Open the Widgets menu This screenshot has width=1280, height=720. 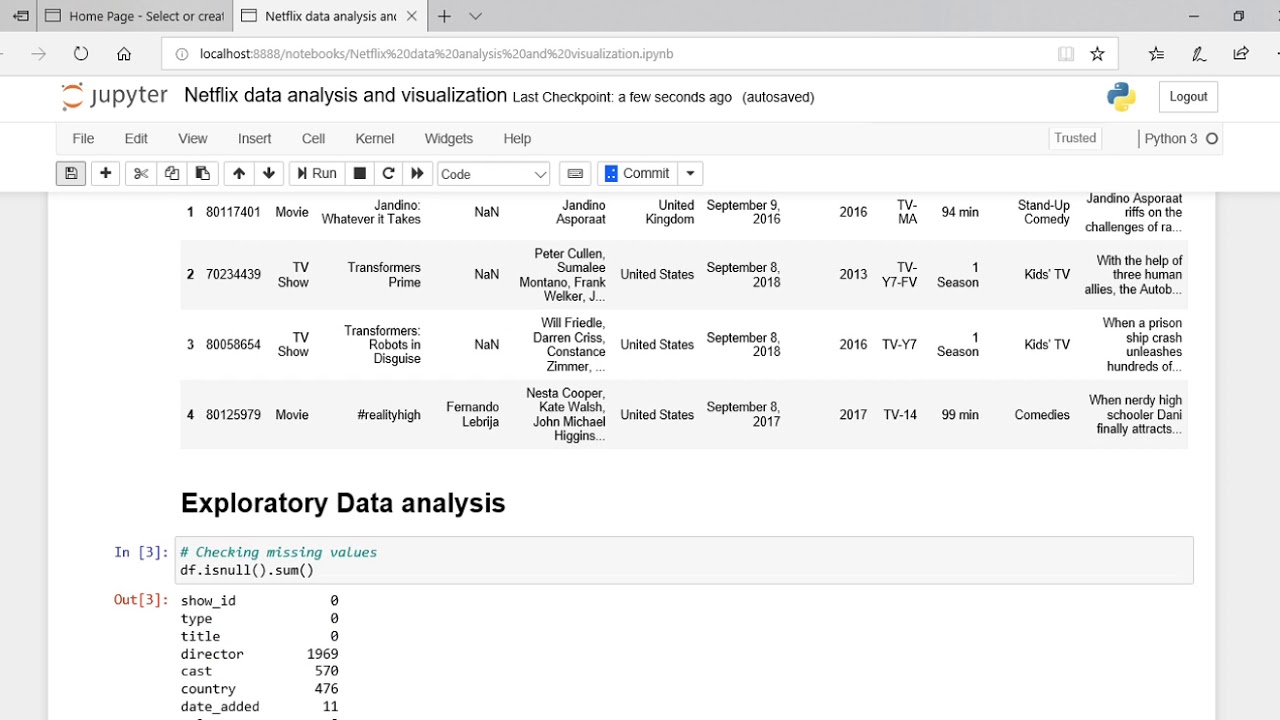[x=449, y=138]
